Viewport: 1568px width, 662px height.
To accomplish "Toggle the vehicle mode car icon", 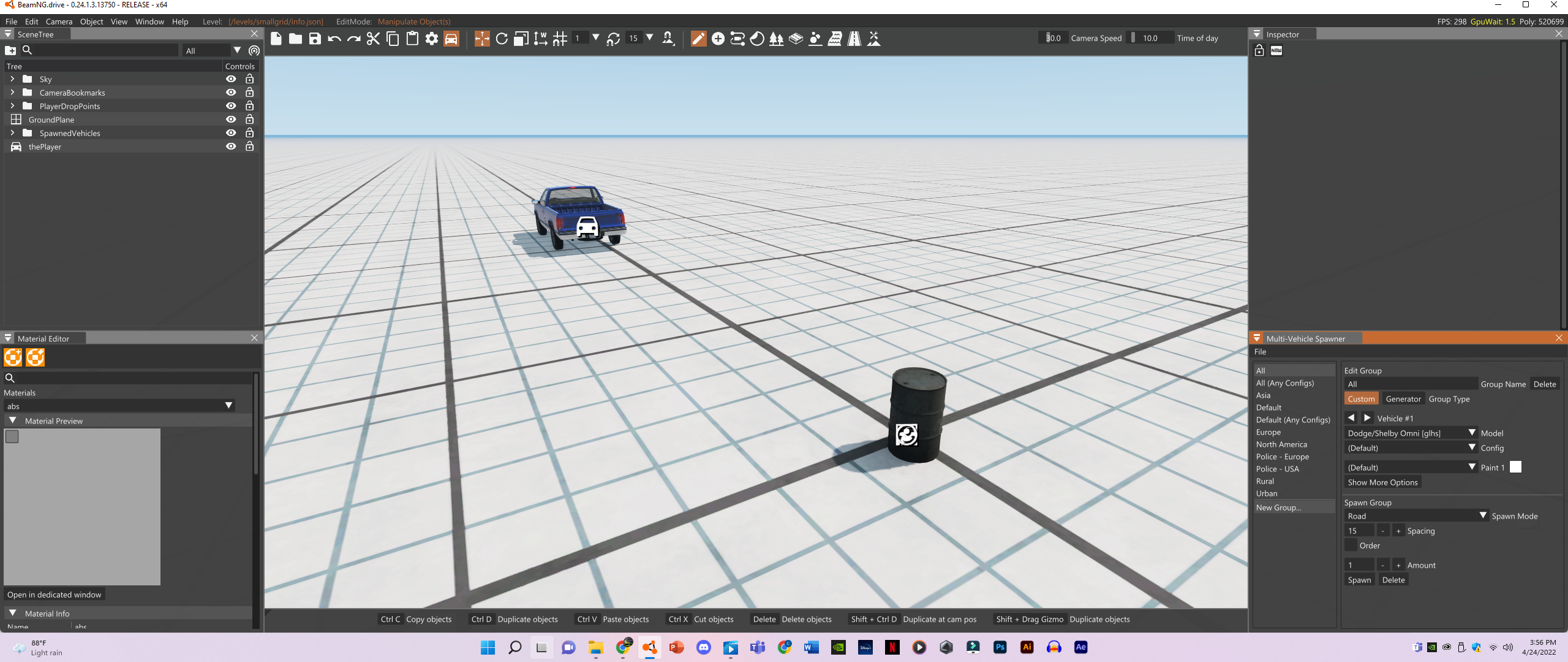I will [x=451, y=39].
